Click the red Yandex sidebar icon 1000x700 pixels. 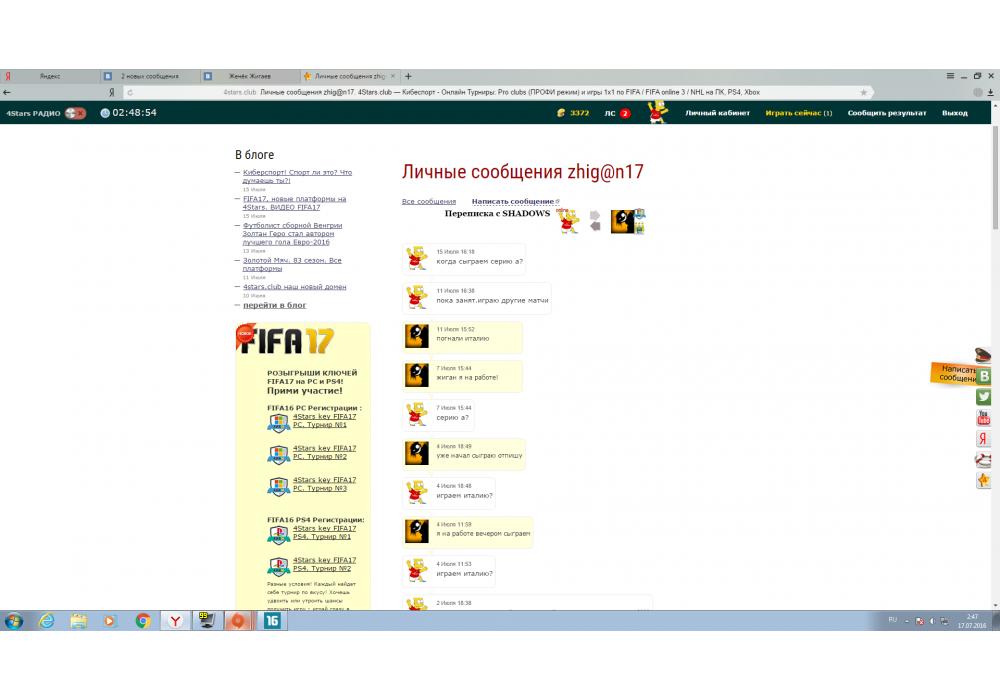pyautogui.click(x=984, y=439)
